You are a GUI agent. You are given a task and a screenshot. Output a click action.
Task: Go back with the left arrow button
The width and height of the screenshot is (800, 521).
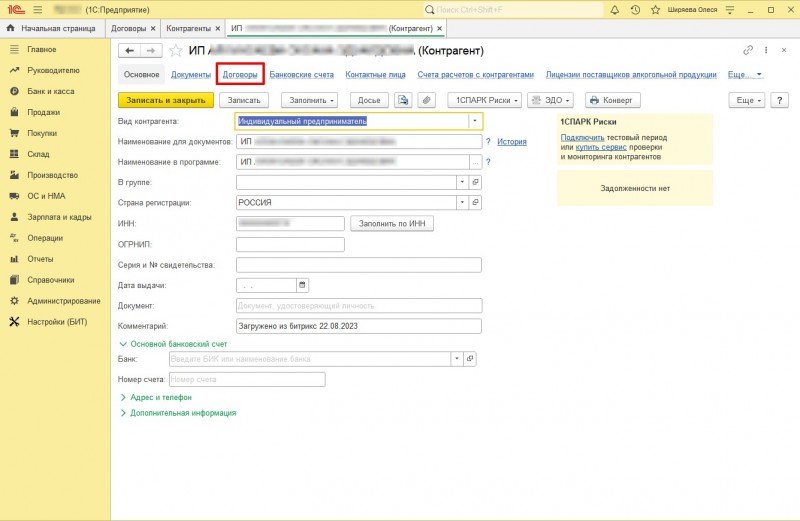tap(130, 51)
